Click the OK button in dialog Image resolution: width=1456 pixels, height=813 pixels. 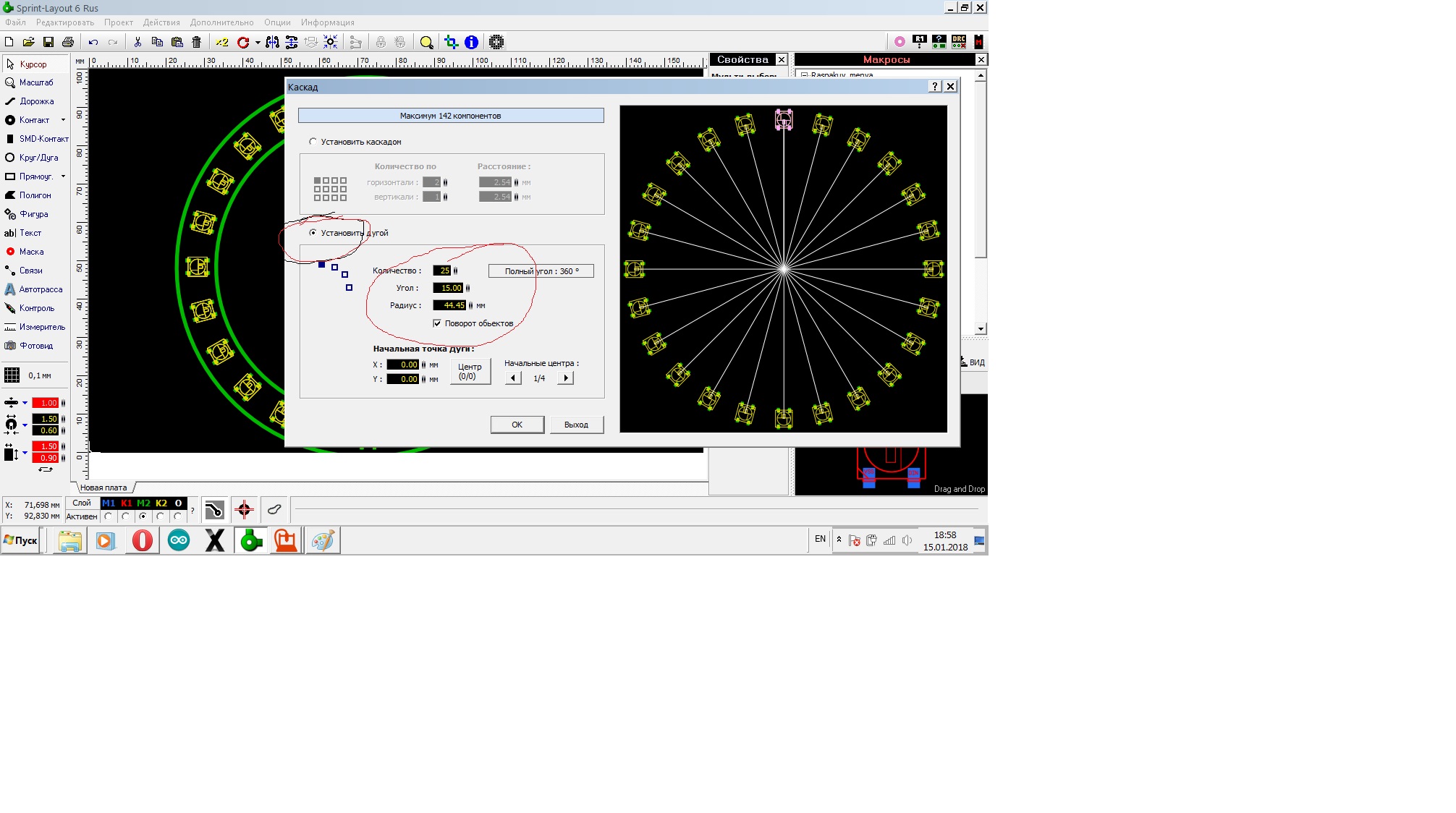[x=517, y=425]
